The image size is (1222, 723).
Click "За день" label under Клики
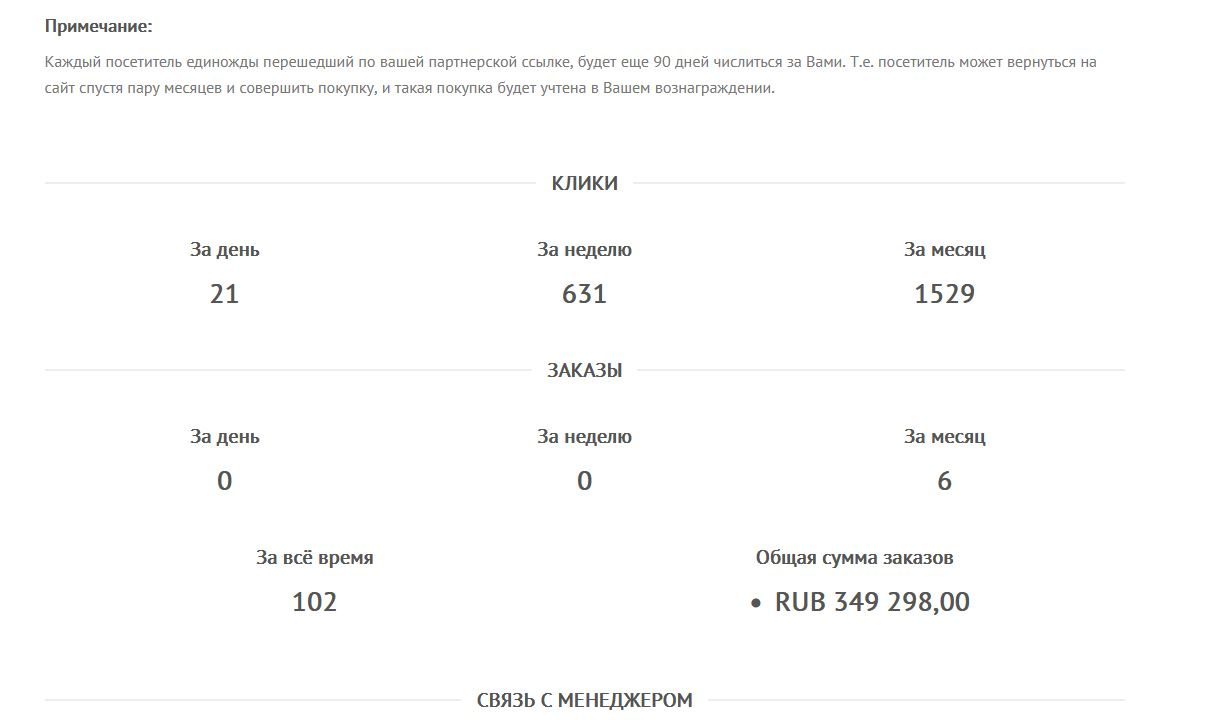[x=224, y=250]
